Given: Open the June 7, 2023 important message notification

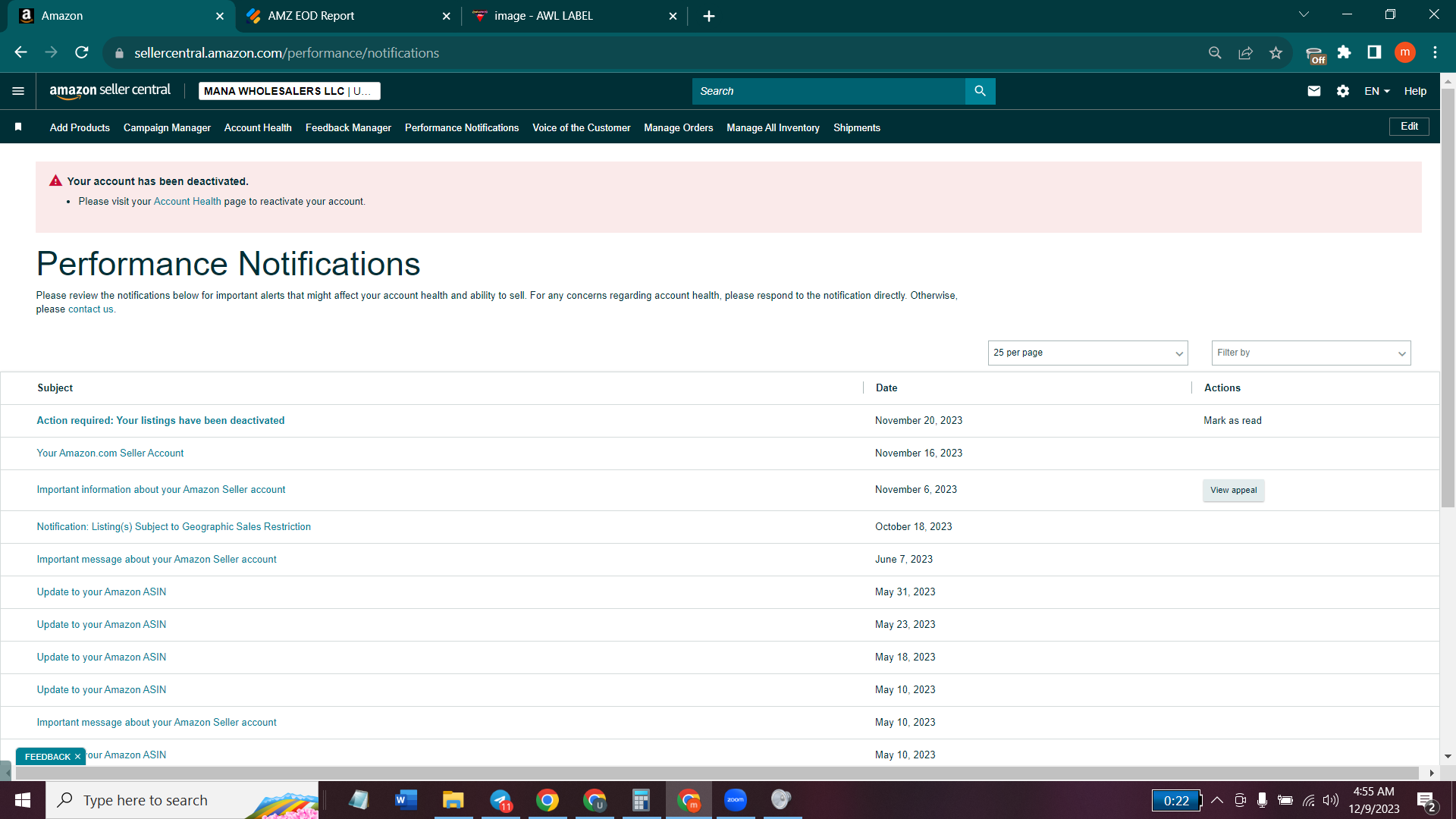Looking at the screenshot, I should click(156, 559).
